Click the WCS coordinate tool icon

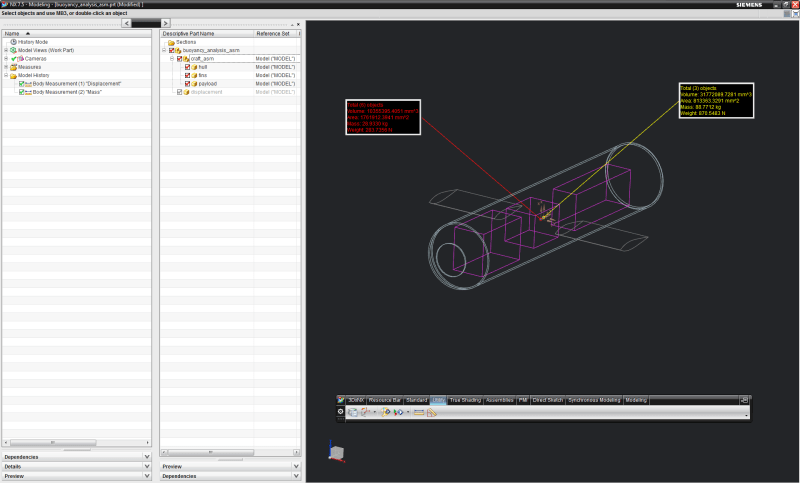365,412
